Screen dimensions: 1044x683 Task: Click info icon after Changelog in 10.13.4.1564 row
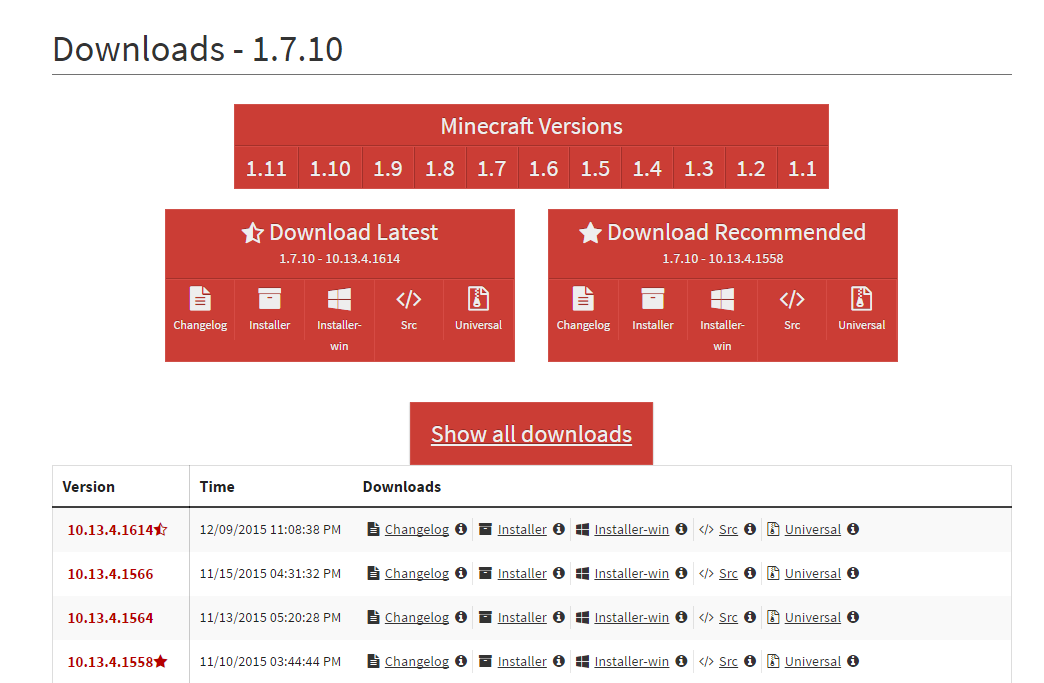click(x=461, y=617)
